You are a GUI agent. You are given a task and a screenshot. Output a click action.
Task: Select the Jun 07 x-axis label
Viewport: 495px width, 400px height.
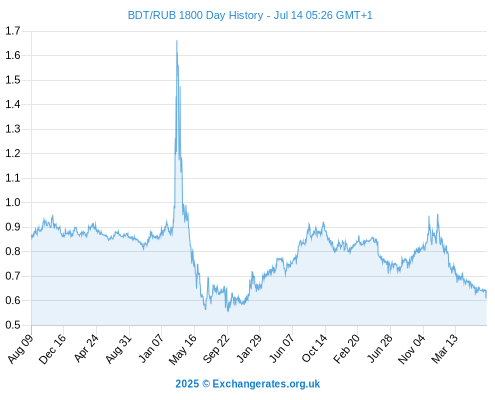(x=282, y=348)
